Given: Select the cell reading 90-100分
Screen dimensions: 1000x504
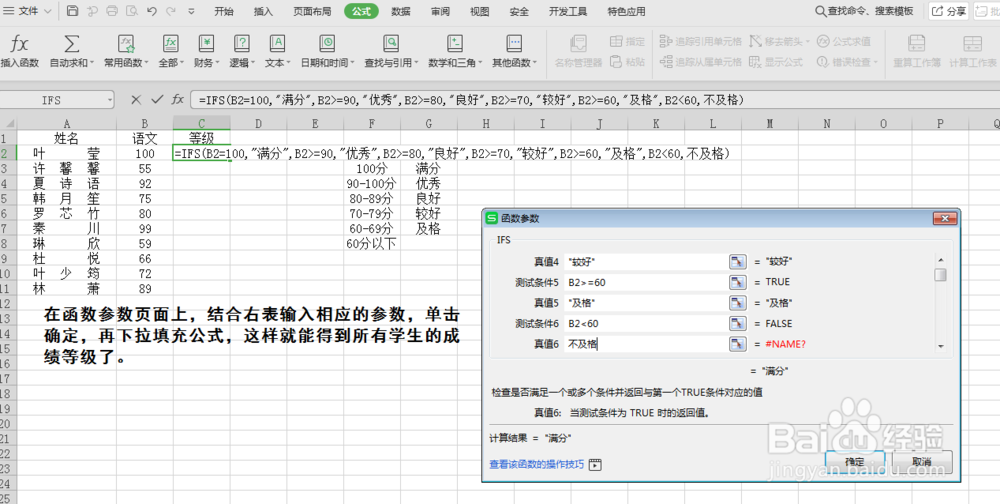Looking at the screenshot, I should [372, 184].
